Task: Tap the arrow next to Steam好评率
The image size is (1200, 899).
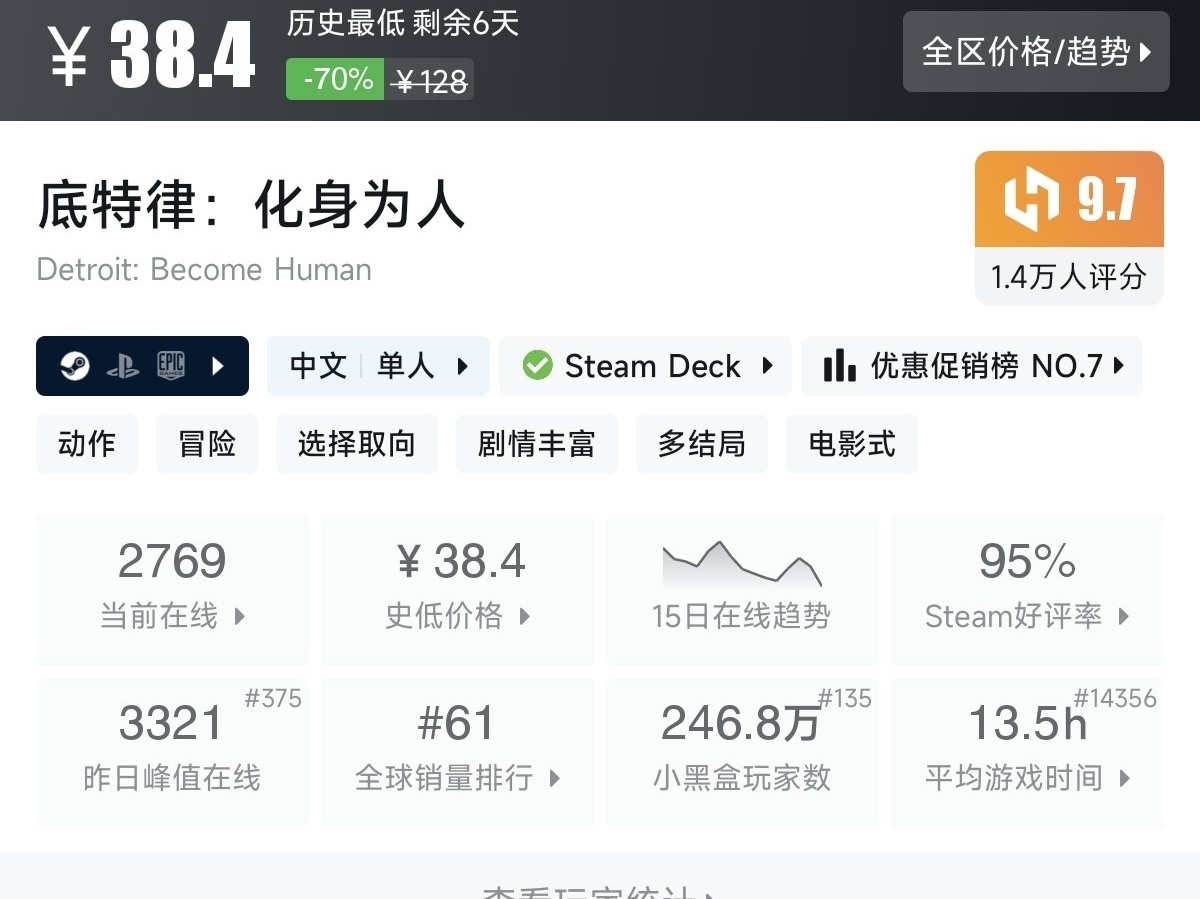Action: pos(1123,616)
